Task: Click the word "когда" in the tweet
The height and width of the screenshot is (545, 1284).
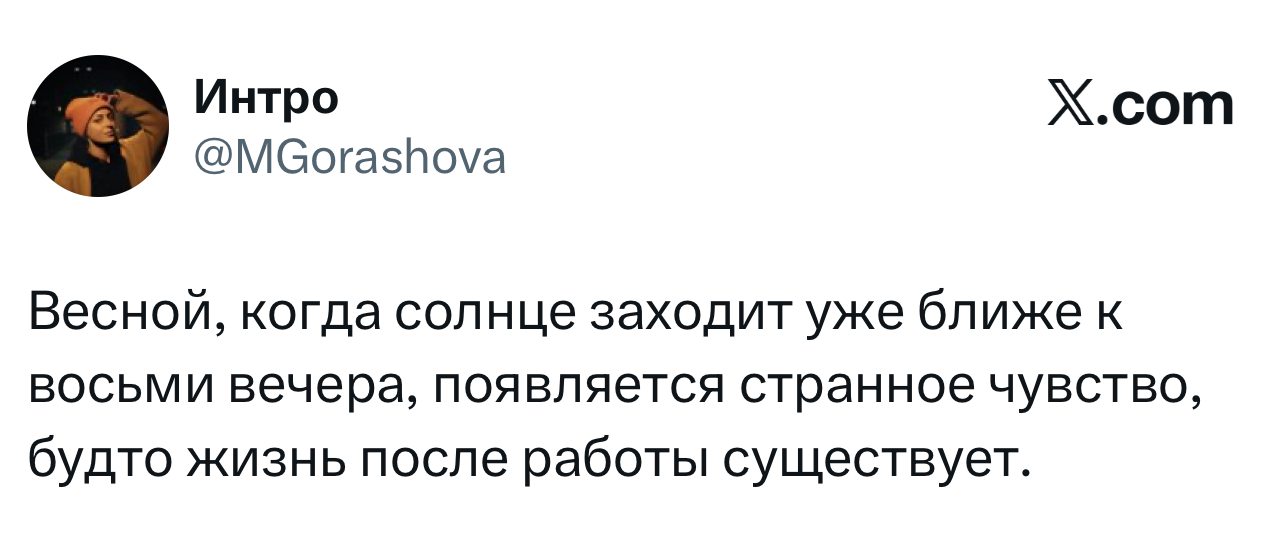Action: (304, 316)
